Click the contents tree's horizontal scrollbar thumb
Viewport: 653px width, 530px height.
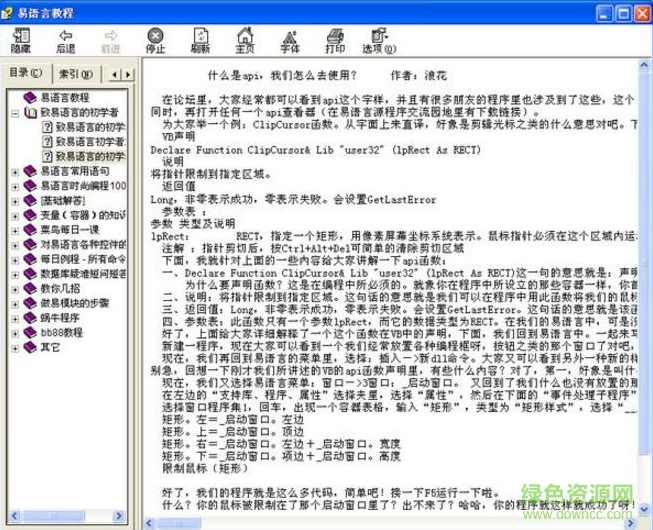[x=53, y=516]
